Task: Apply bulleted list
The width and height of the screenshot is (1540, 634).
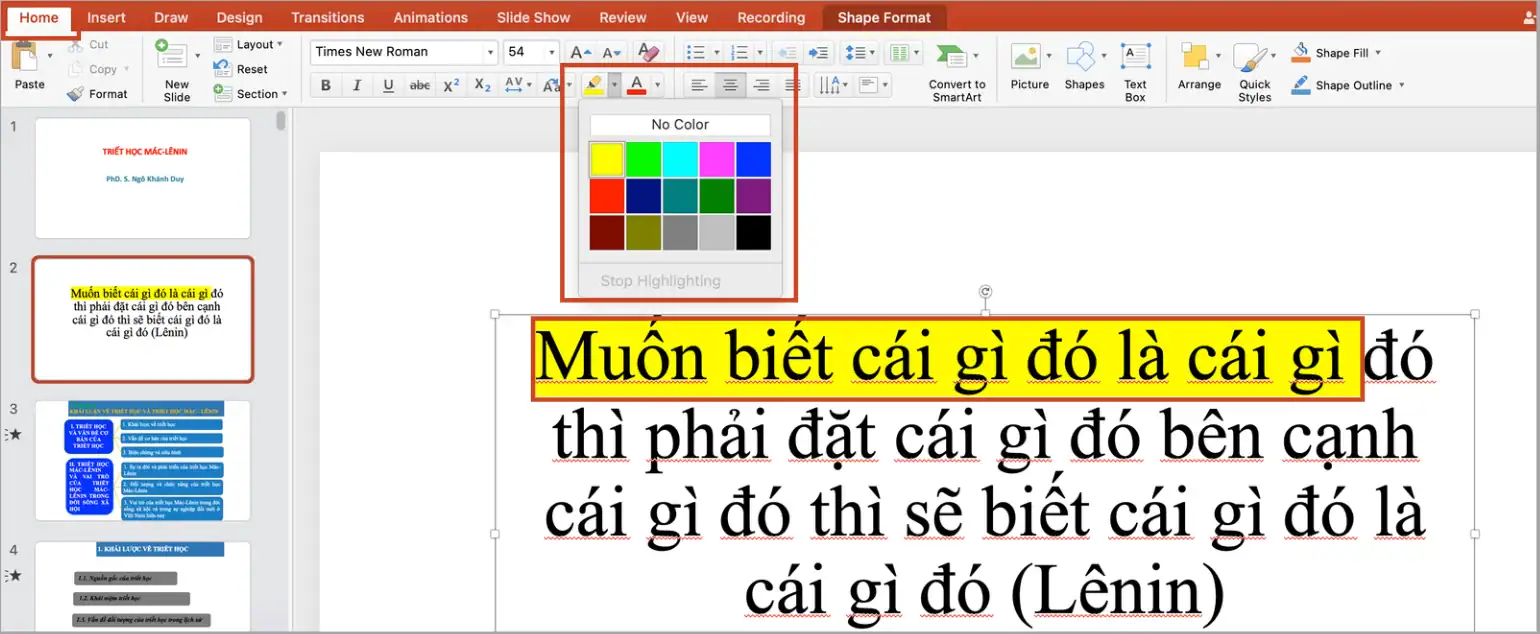Action: click(x=697, y=52)
